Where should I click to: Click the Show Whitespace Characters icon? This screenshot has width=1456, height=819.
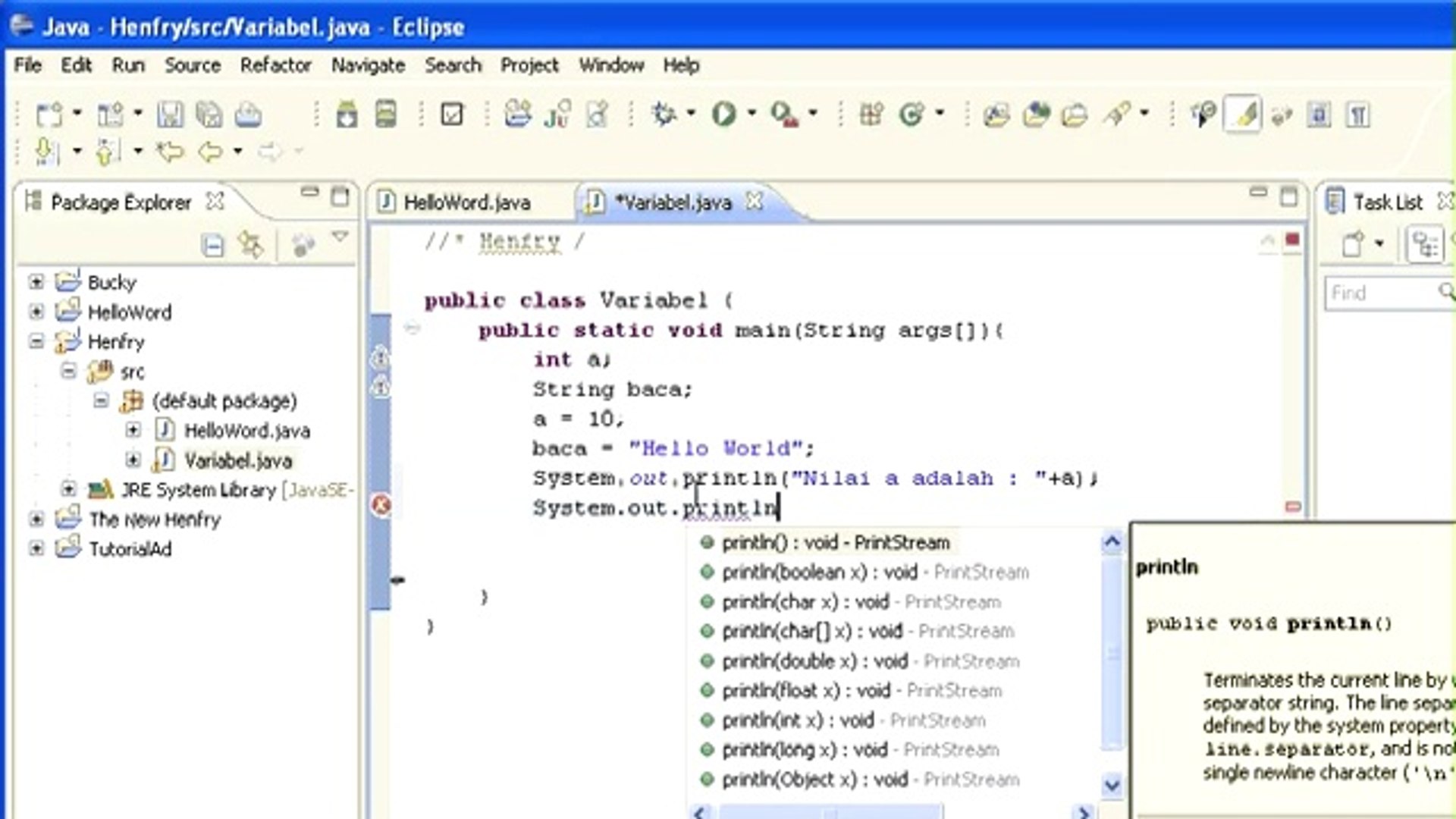click(x=1360, y=114)
